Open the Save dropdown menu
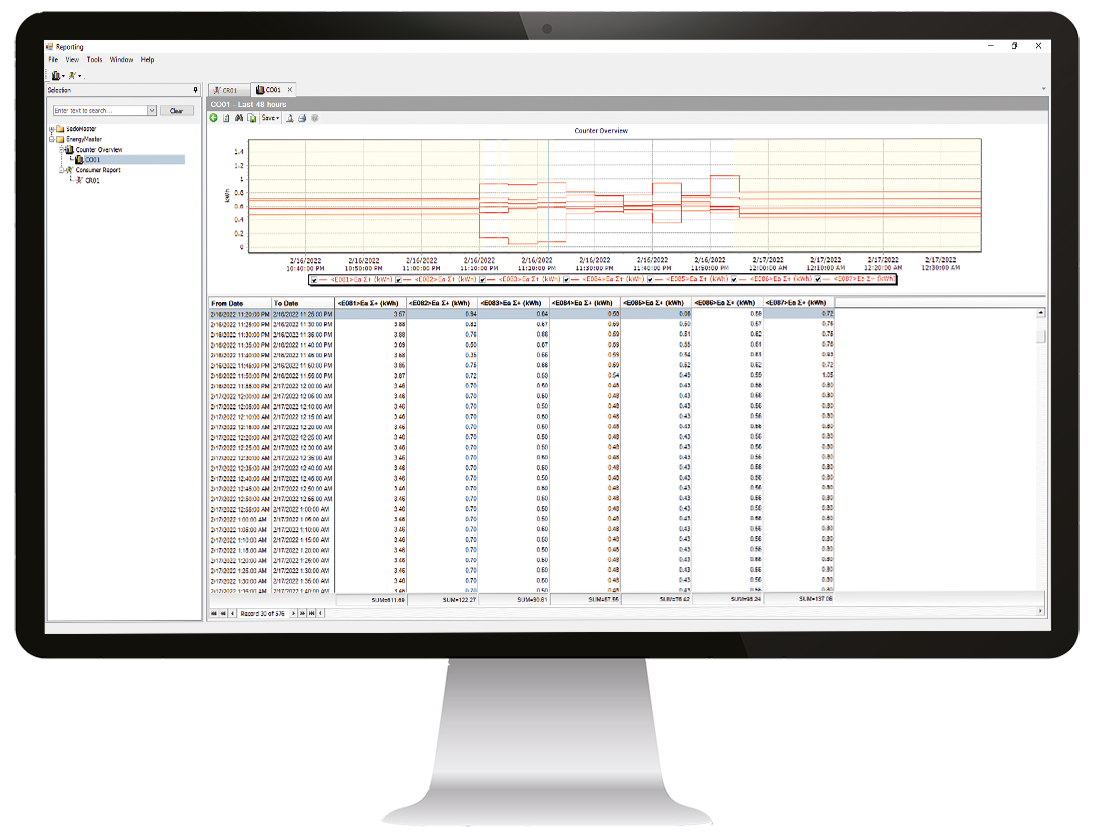 tap(270, 118)
